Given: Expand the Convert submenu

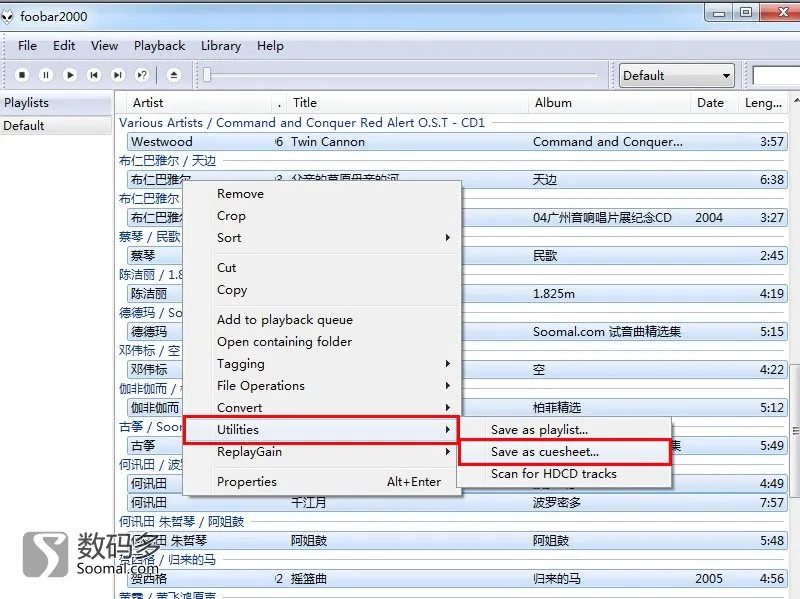Looking at the screenshot, I should [x=322, y=408].
